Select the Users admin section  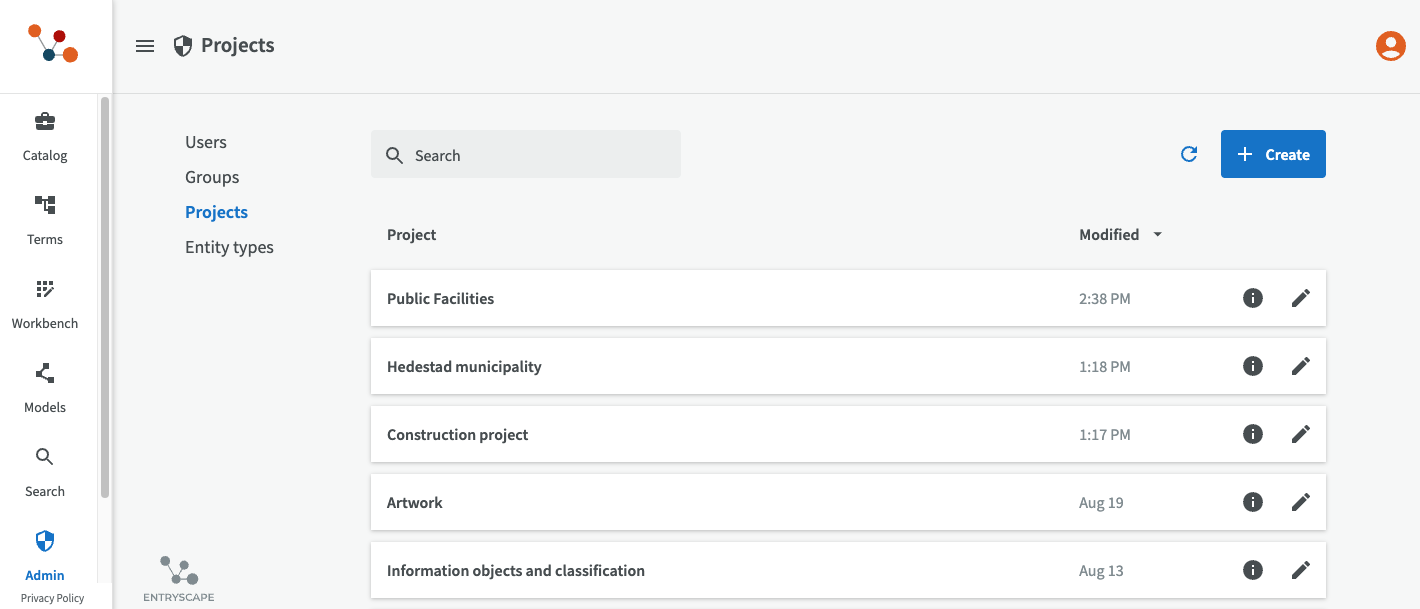pyautogui.click(x=206, y=142)
